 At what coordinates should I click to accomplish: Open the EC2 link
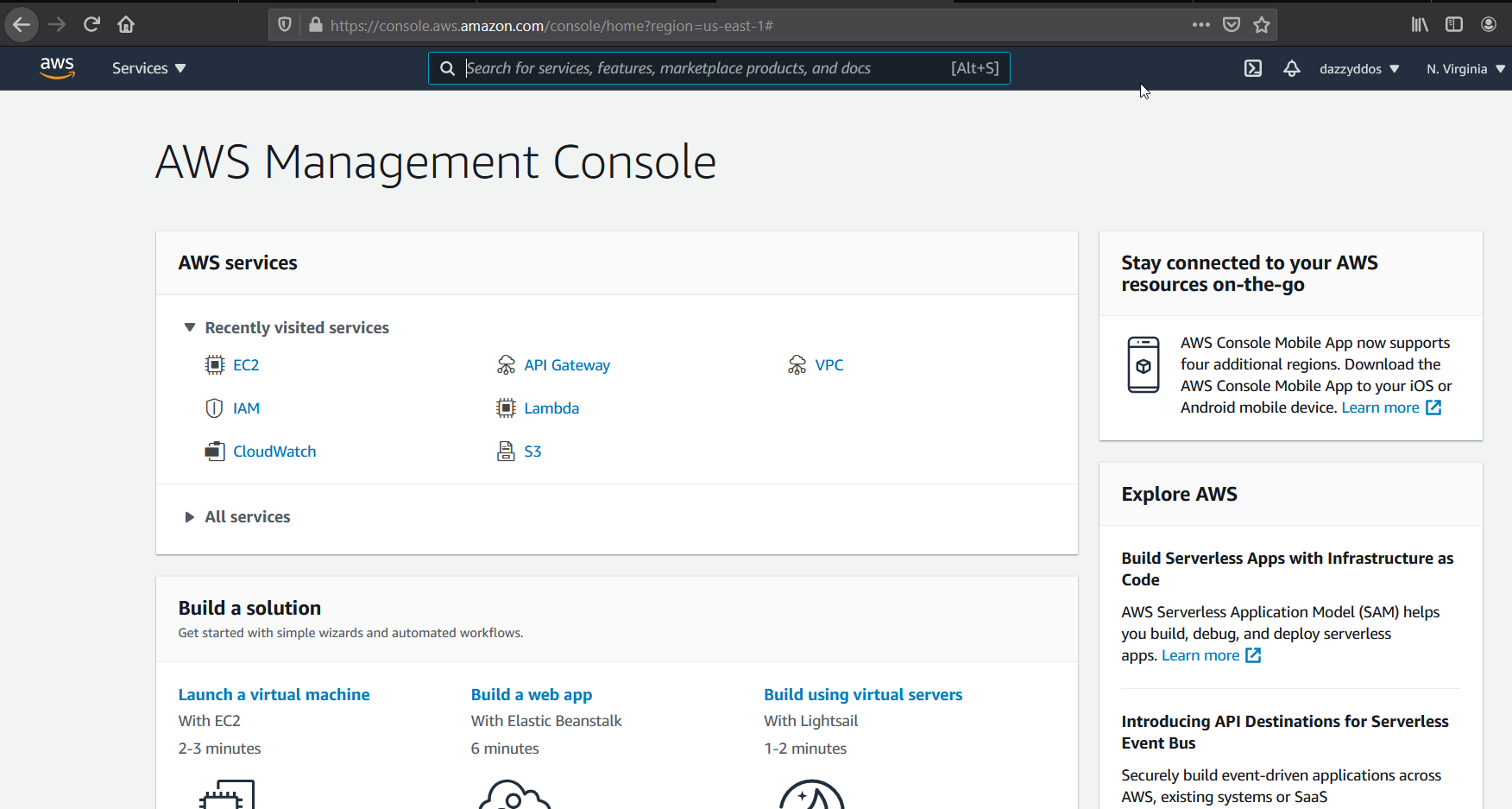pos(246,365)
